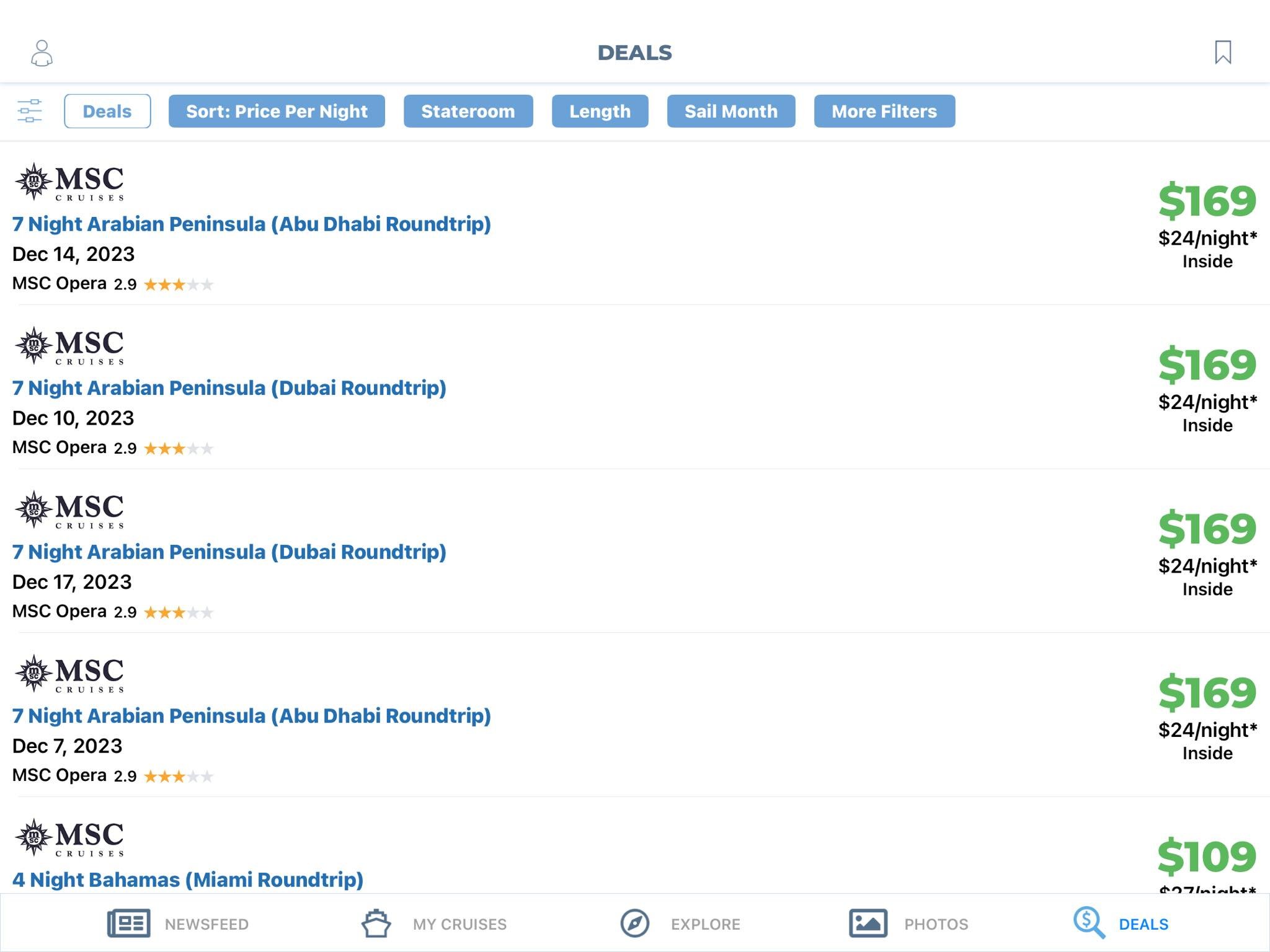Image resolution: width=1270 pixels, height=952 pixels.
Task: Tap the DEALS page title
Action: point(634,53)
